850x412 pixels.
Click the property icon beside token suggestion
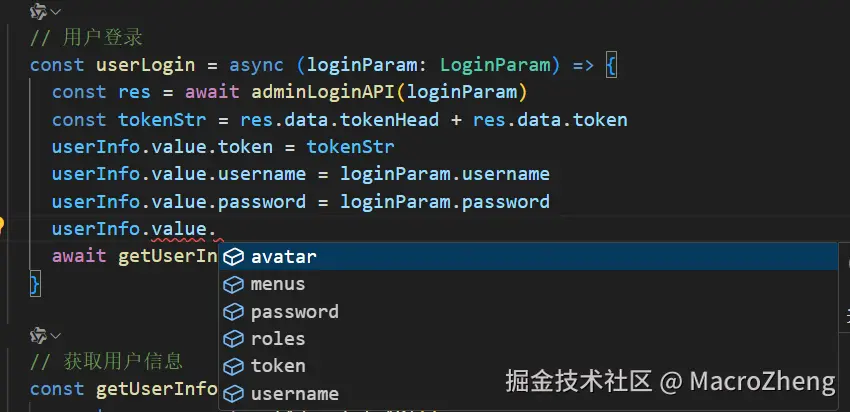[x=233, y=366]
